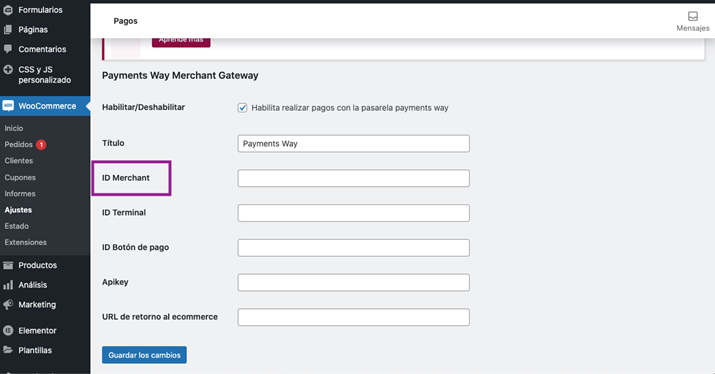The width and height of the screenshot is (715, 374).
Task: Click the Productos box icon
Action: 8,265
